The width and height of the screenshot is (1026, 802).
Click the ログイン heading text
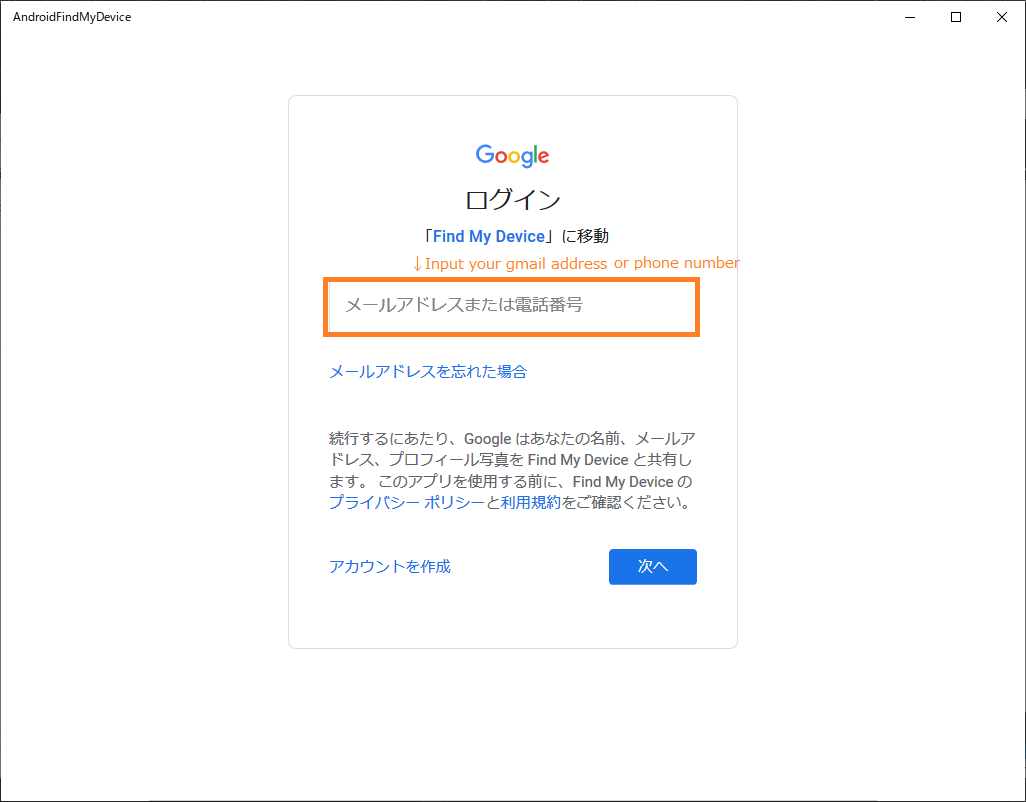[x=512, y=200]
